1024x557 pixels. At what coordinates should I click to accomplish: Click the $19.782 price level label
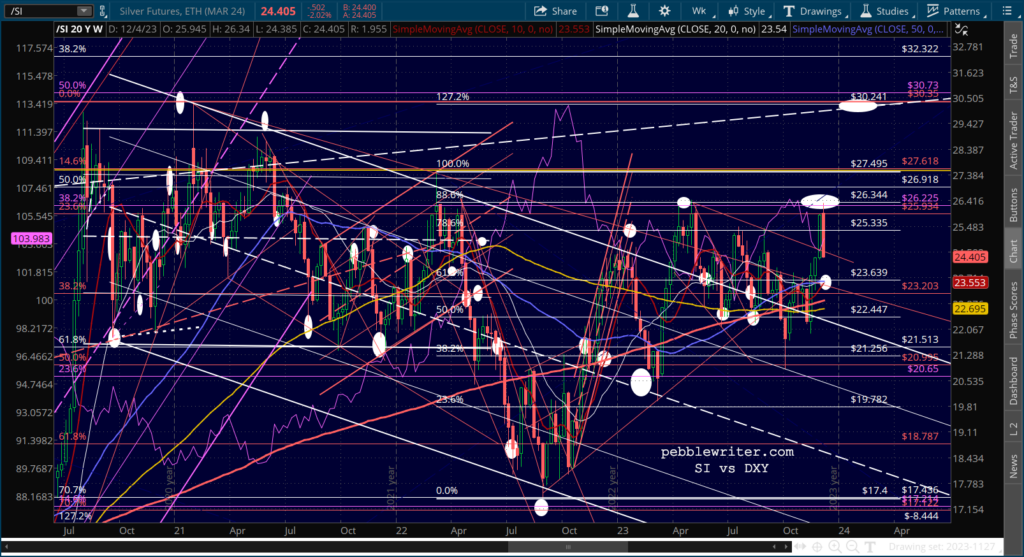click(x=869, y=399)
